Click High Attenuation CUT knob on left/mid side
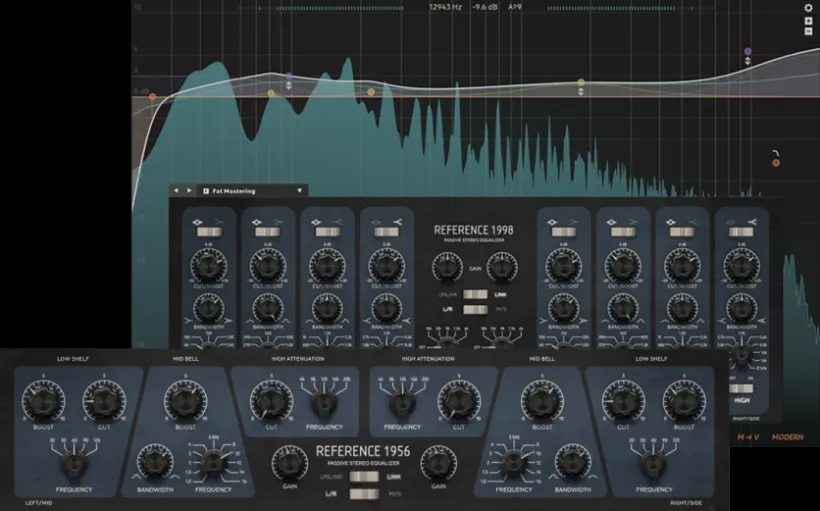This screenshot has width=820, height=511. (271, 401)
